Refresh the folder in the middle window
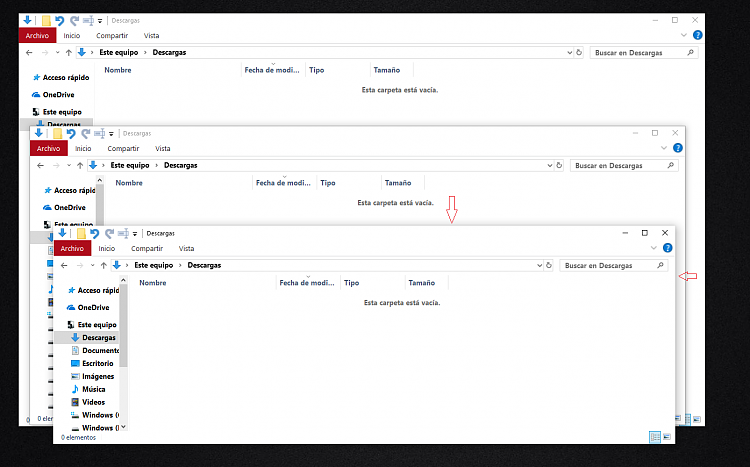750x467 pixels. pos(559,165)
